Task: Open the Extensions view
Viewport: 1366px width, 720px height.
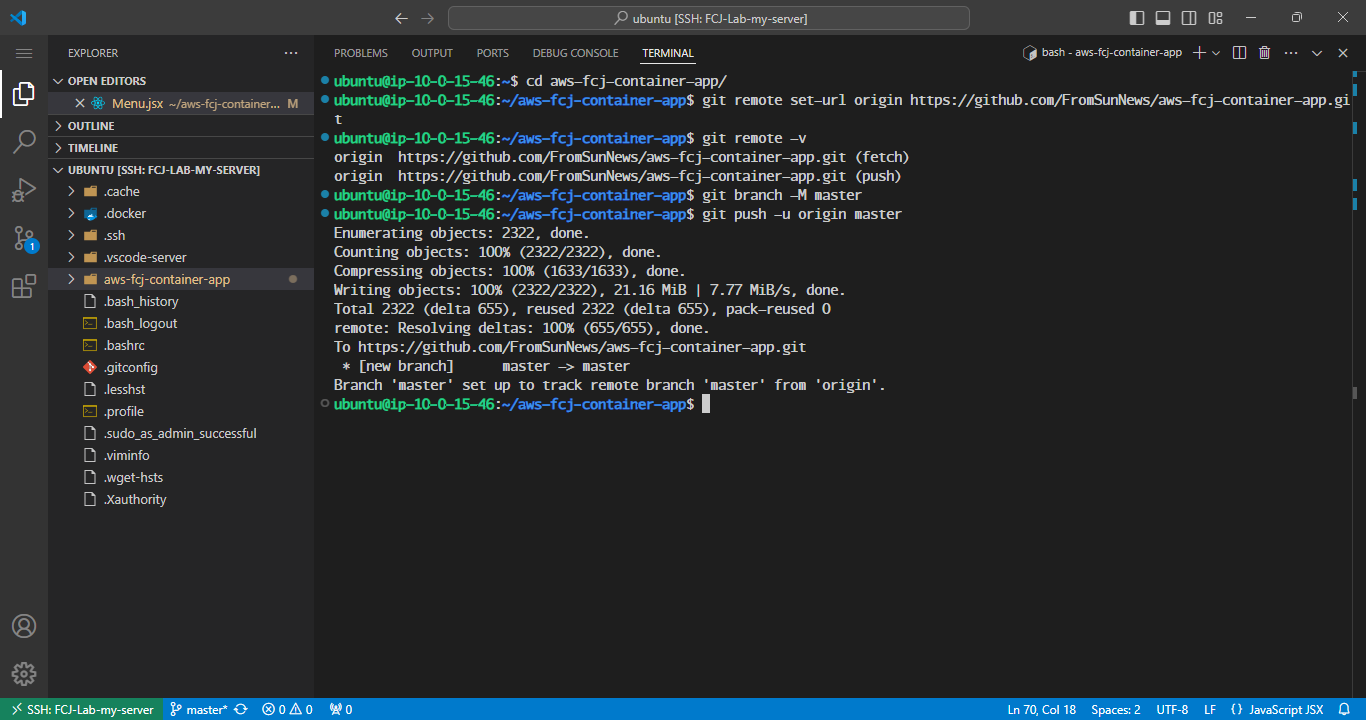Action: point(24,287)
